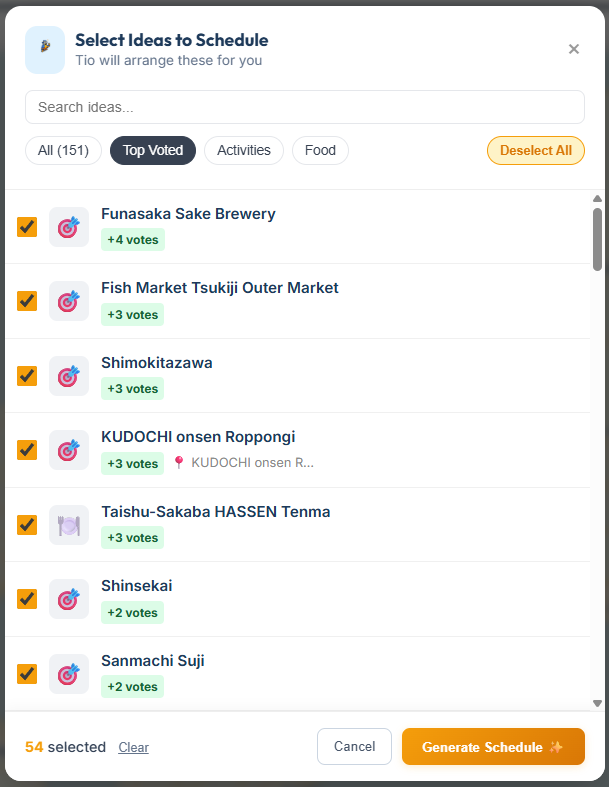Click the Tio mascot icon in header
609x787 pixels.
click(x=45, y=50)
